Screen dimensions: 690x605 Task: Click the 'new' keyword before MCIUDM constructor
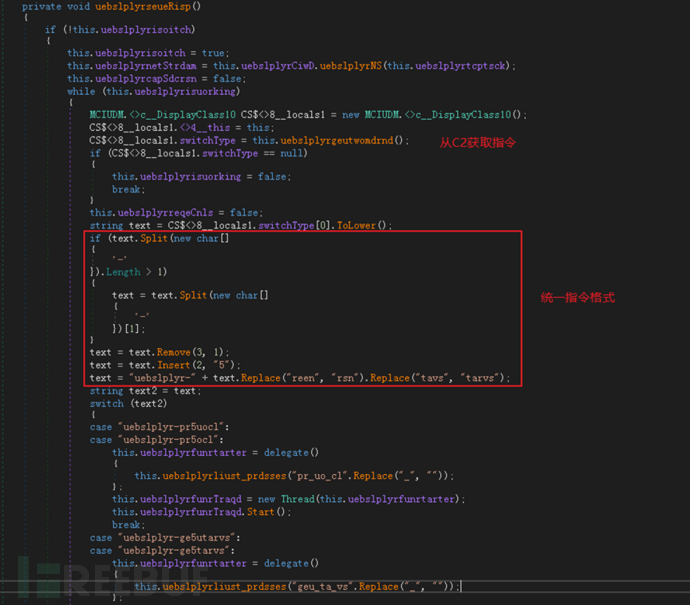pyautogui.click(x=351, y=115)
